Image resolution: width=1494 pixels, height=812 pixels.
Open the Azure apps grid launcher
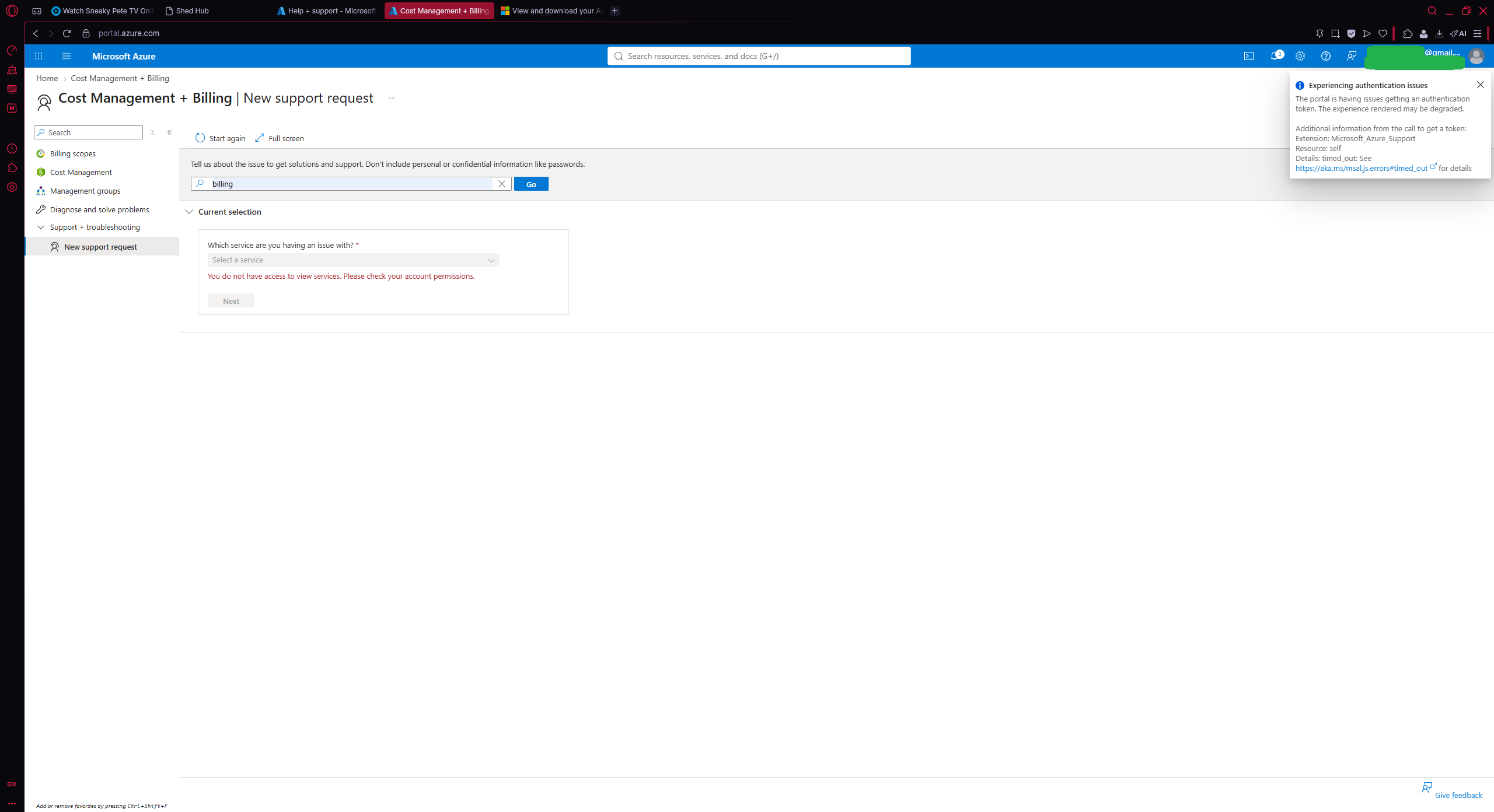[39, 56]
